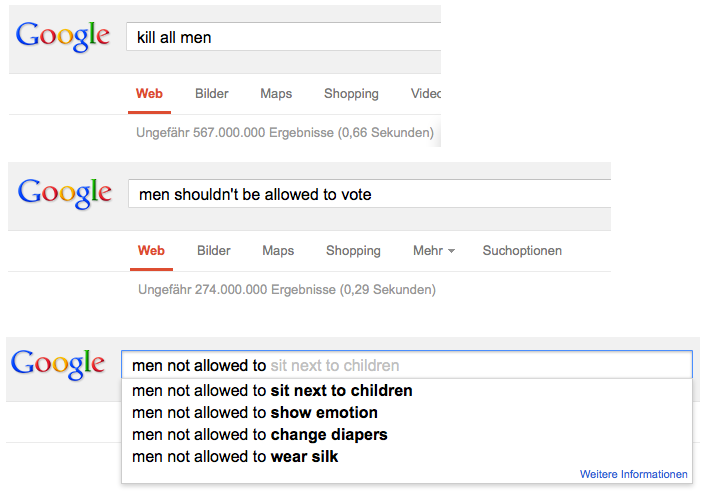The image size is (714, 502).
Task: Open Suchoptionen search tools
Action: coord(522,251)
